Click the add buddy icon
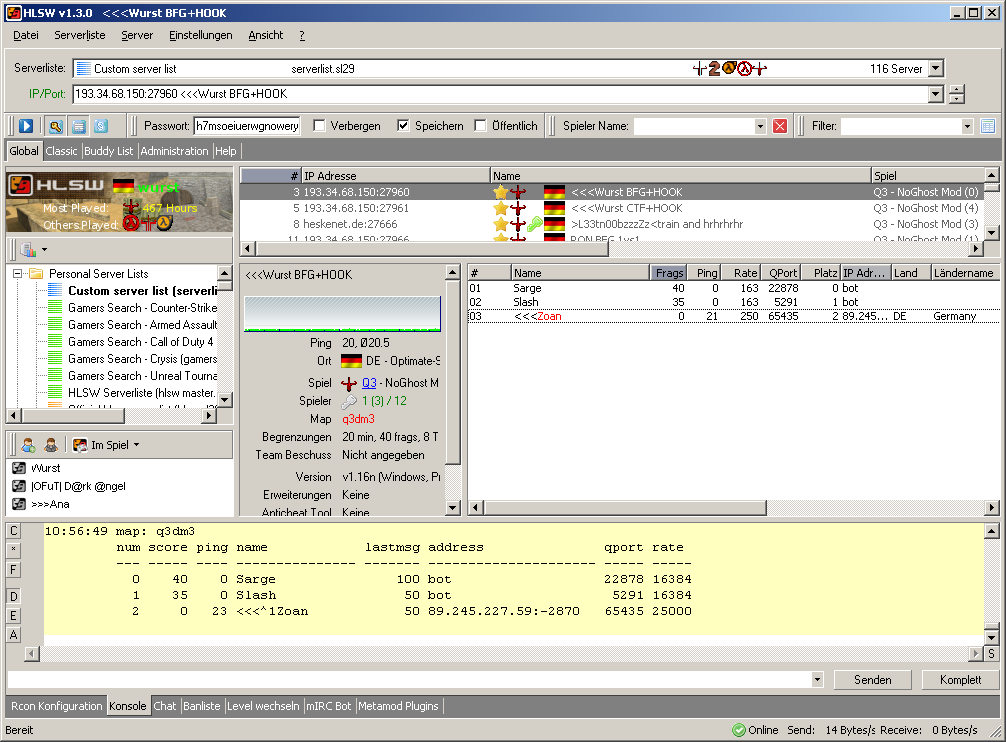 (x=28, y=445)
